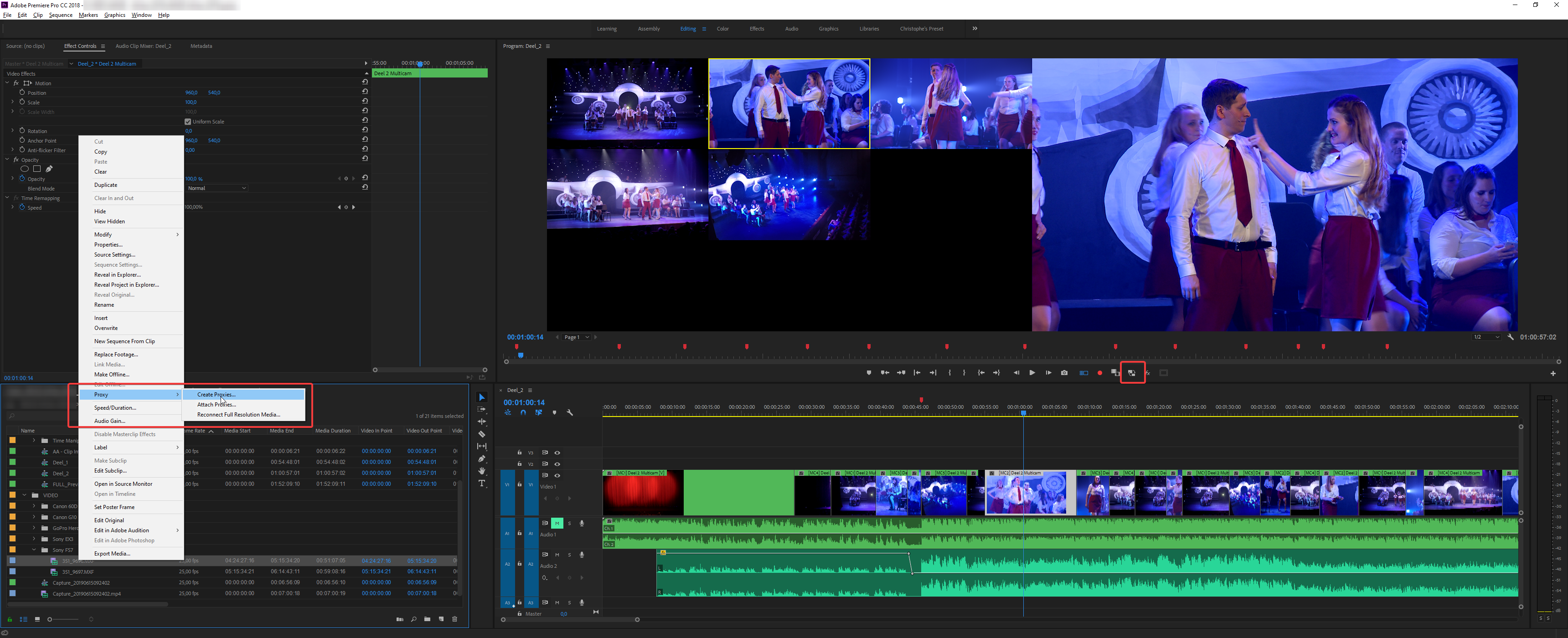Expand the Canon 60D bin

click(x=34, y=506)
